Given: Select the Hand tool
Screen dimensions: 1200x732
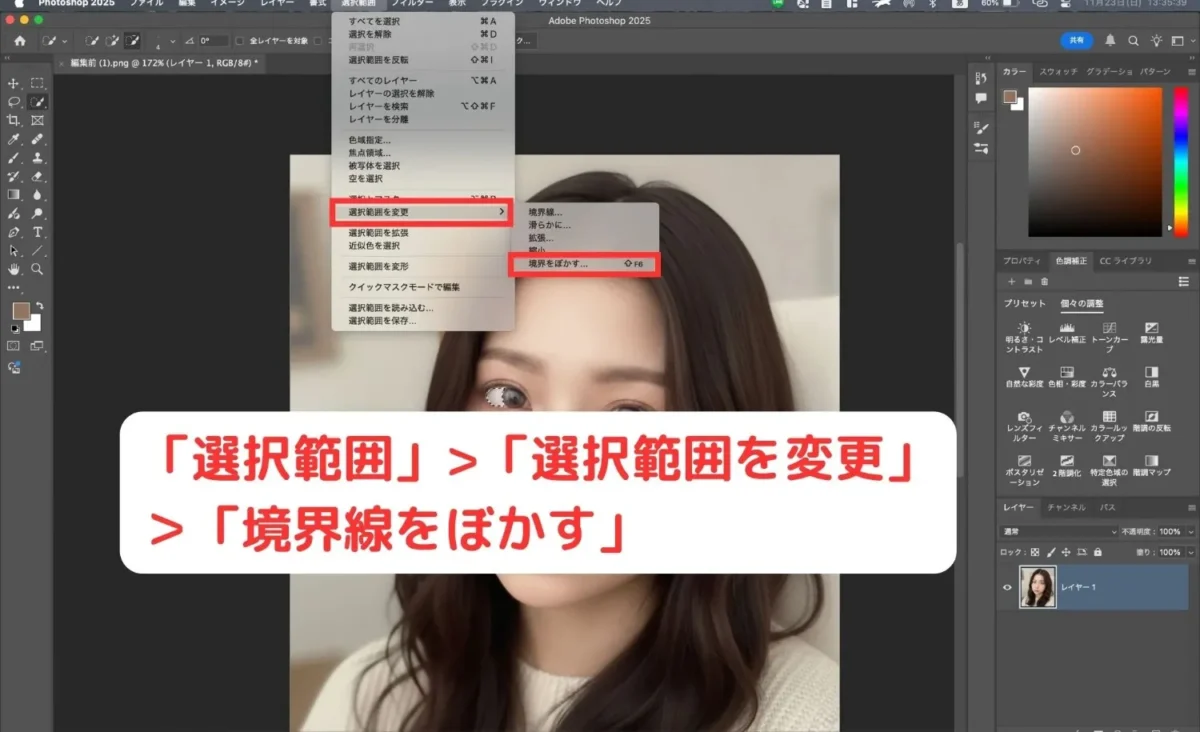Looking at the screenshot, I should (x=14, y=269).
